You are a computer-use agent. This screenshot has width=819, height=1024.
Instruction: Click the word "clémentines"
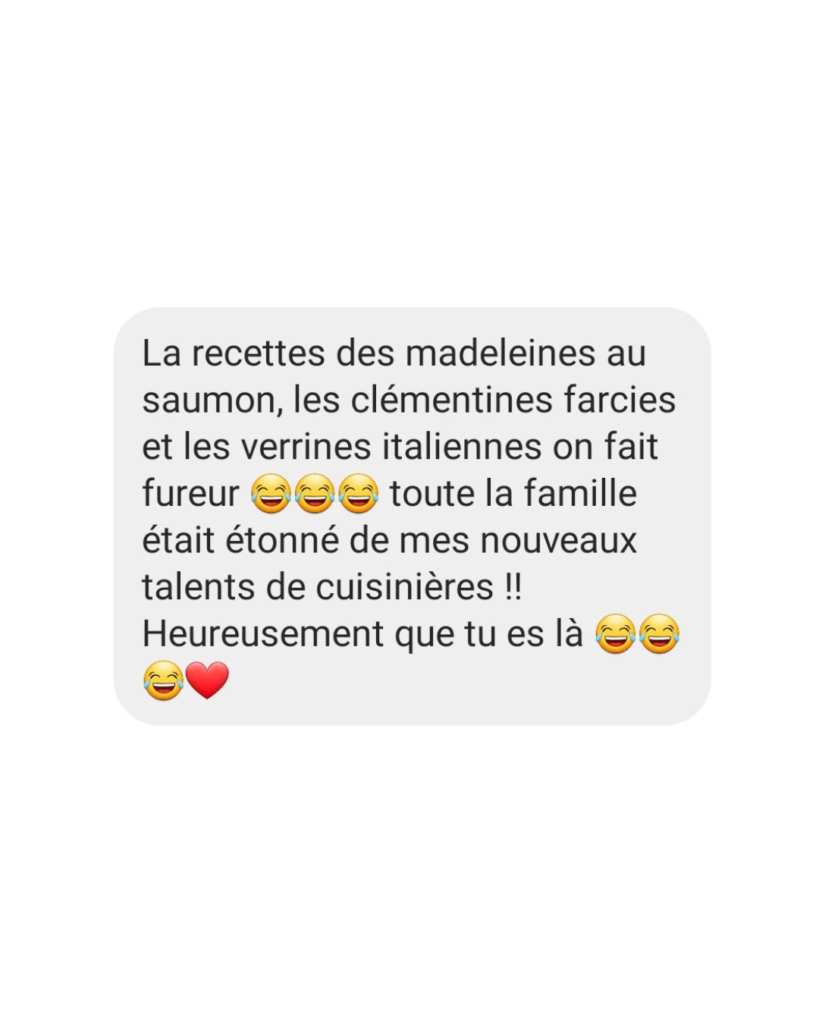[452, 399]
